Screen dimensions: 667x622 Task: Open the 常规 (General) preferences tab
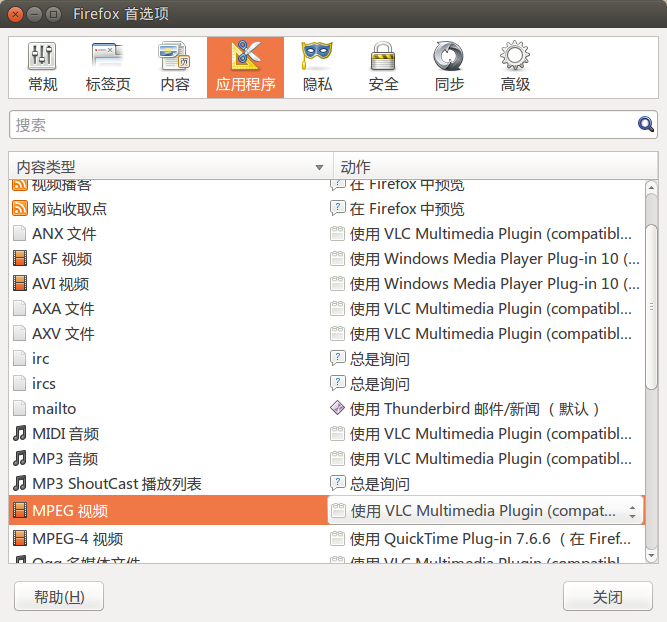click(x=43, y=67)
